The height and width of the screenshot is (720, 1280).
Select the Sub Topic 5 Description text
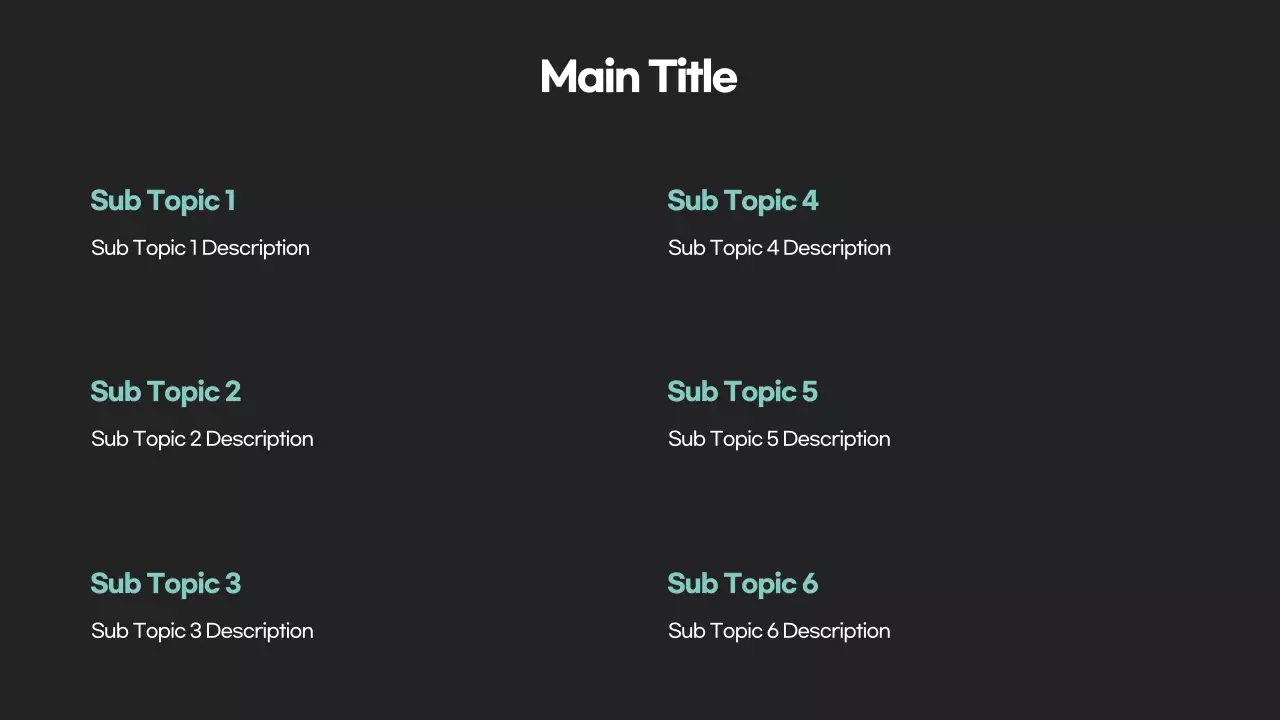(x=779, y=439)
